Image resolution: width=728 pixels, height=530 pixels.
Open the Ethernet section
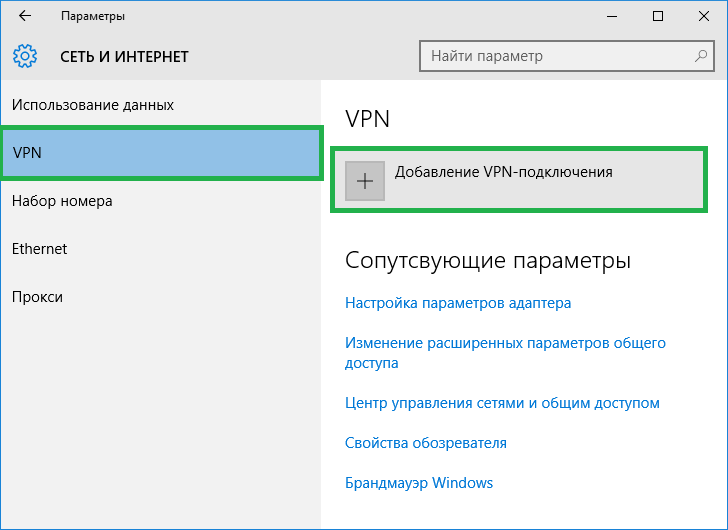(x=39, y=249)
